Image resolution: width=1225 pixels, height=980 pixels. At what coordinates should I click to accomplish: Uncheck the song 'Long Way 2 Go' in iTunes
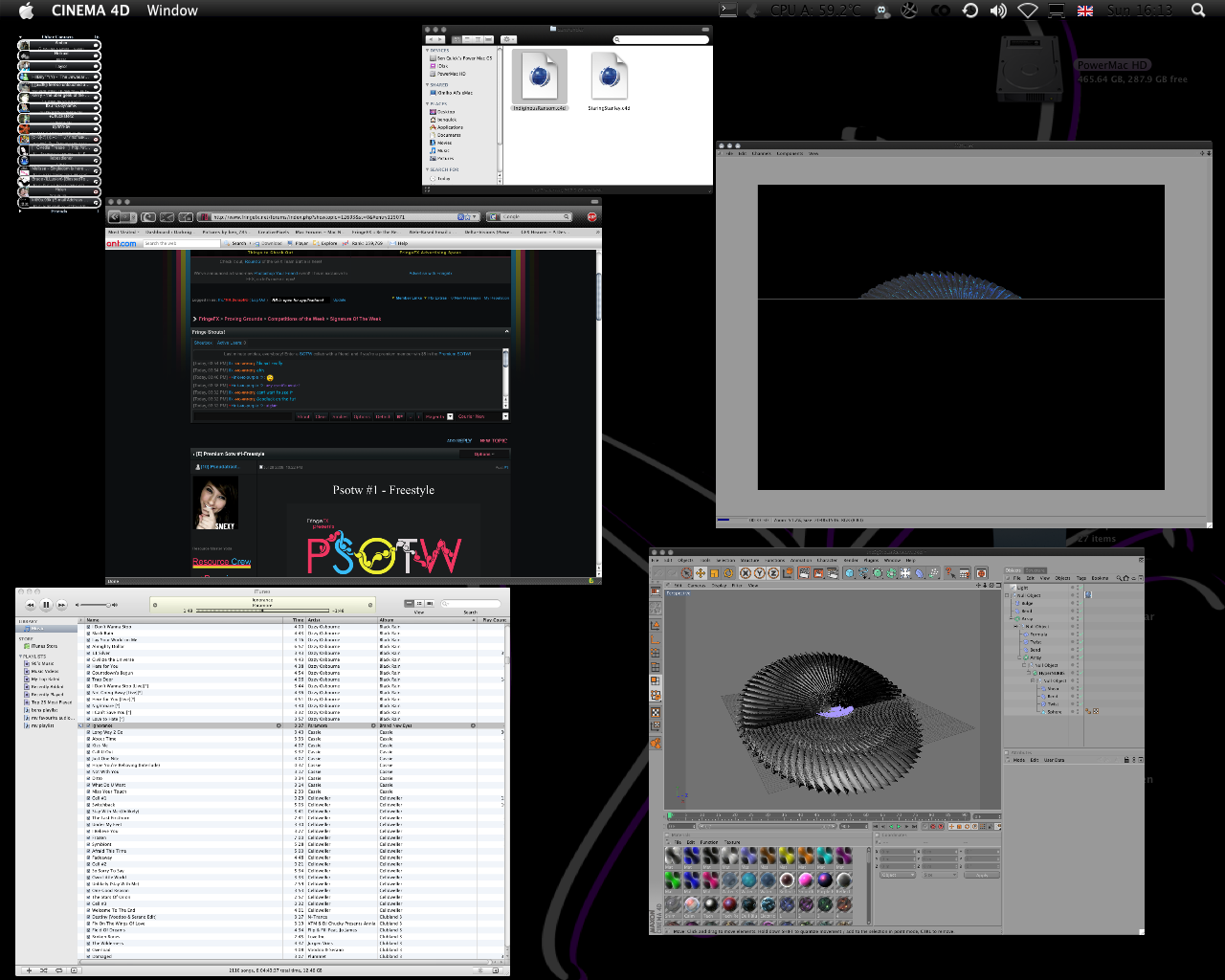coord(88,732)
